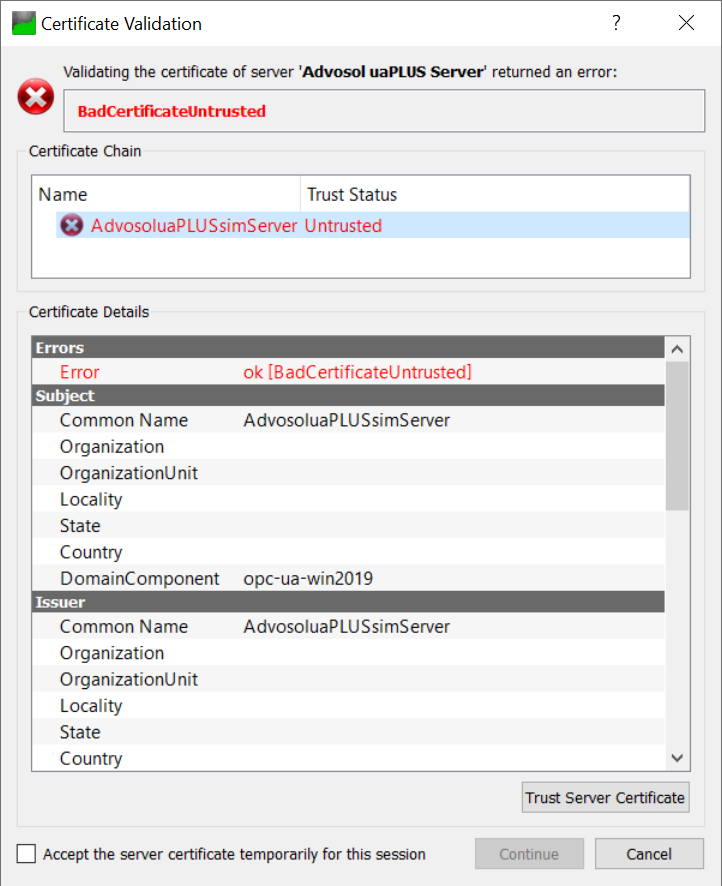Click the scroll up arrow in Certificate Details
The width and height of the screenshot is (722, 886).
pos(677,349)
